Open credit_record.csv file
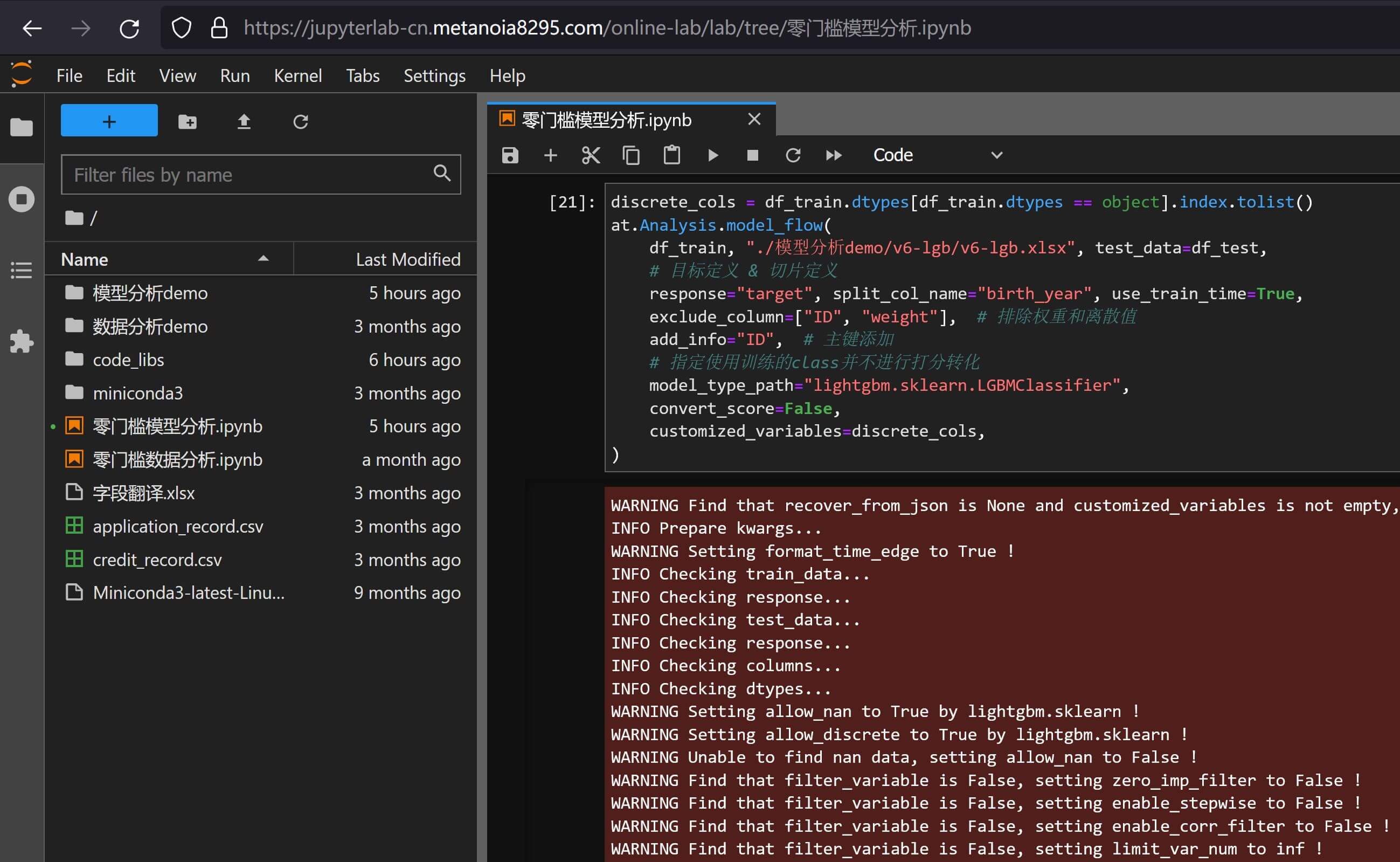The width and height of the screenshot is (1400, 862). pos(157,560)
